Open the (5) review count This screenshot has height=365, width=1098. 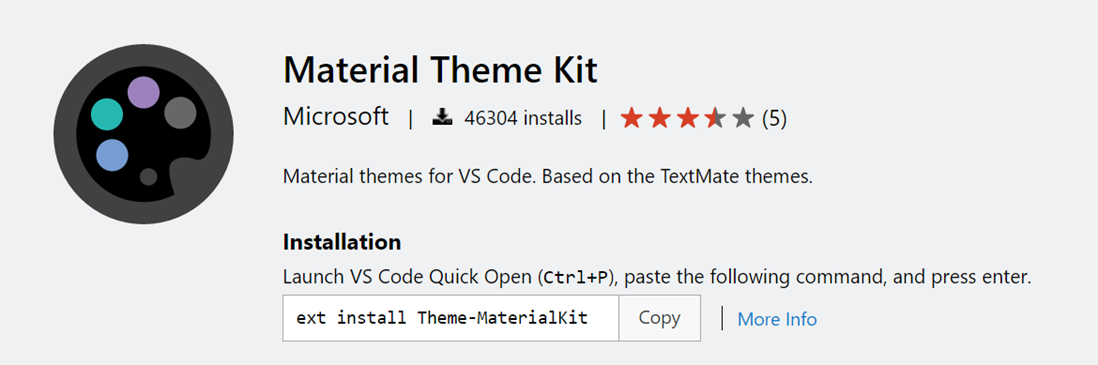coord(774,118)
